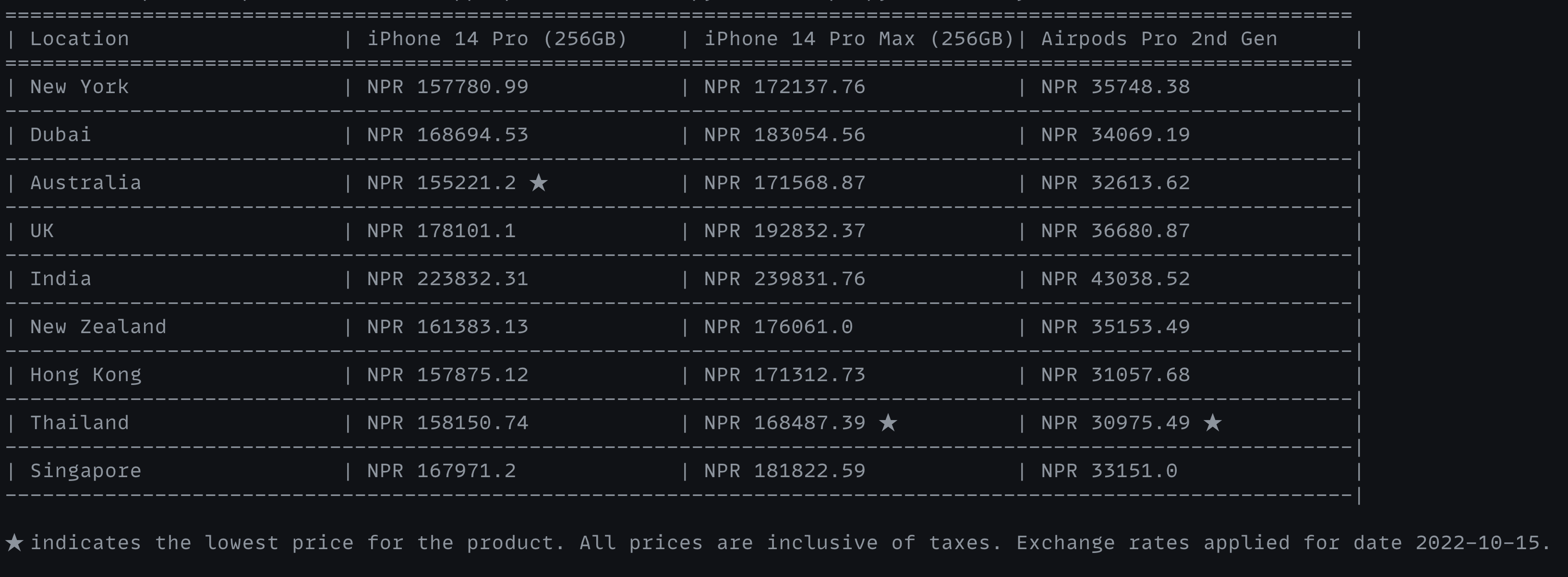Click India's price NPR 223832.31
Image resolution: width=1568 pixels, height=577 pixels.
[447, 279]
